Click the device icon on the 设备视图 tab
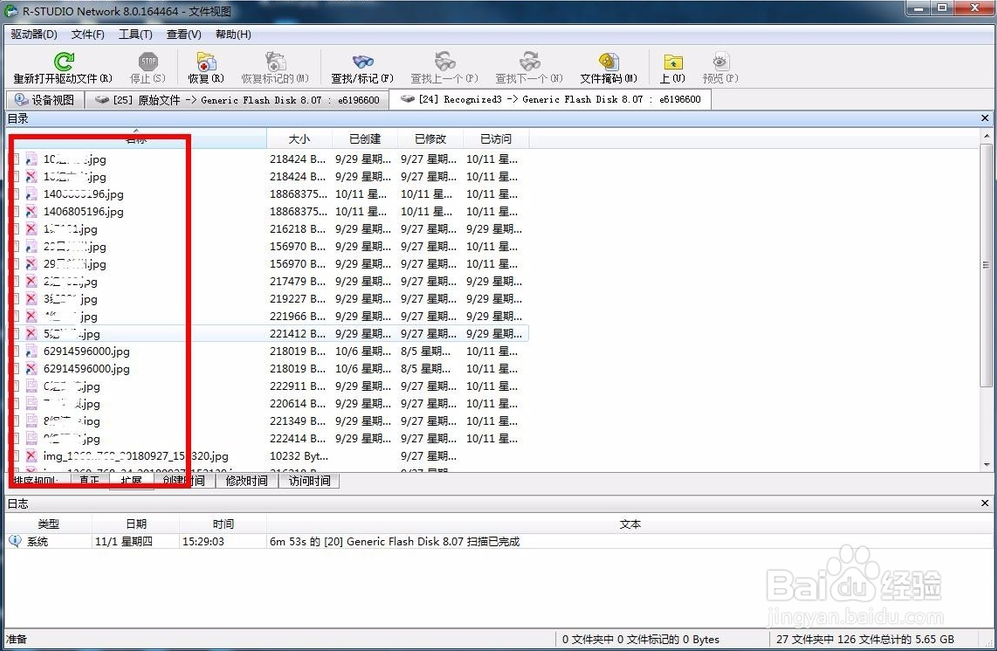 (21, 100)
